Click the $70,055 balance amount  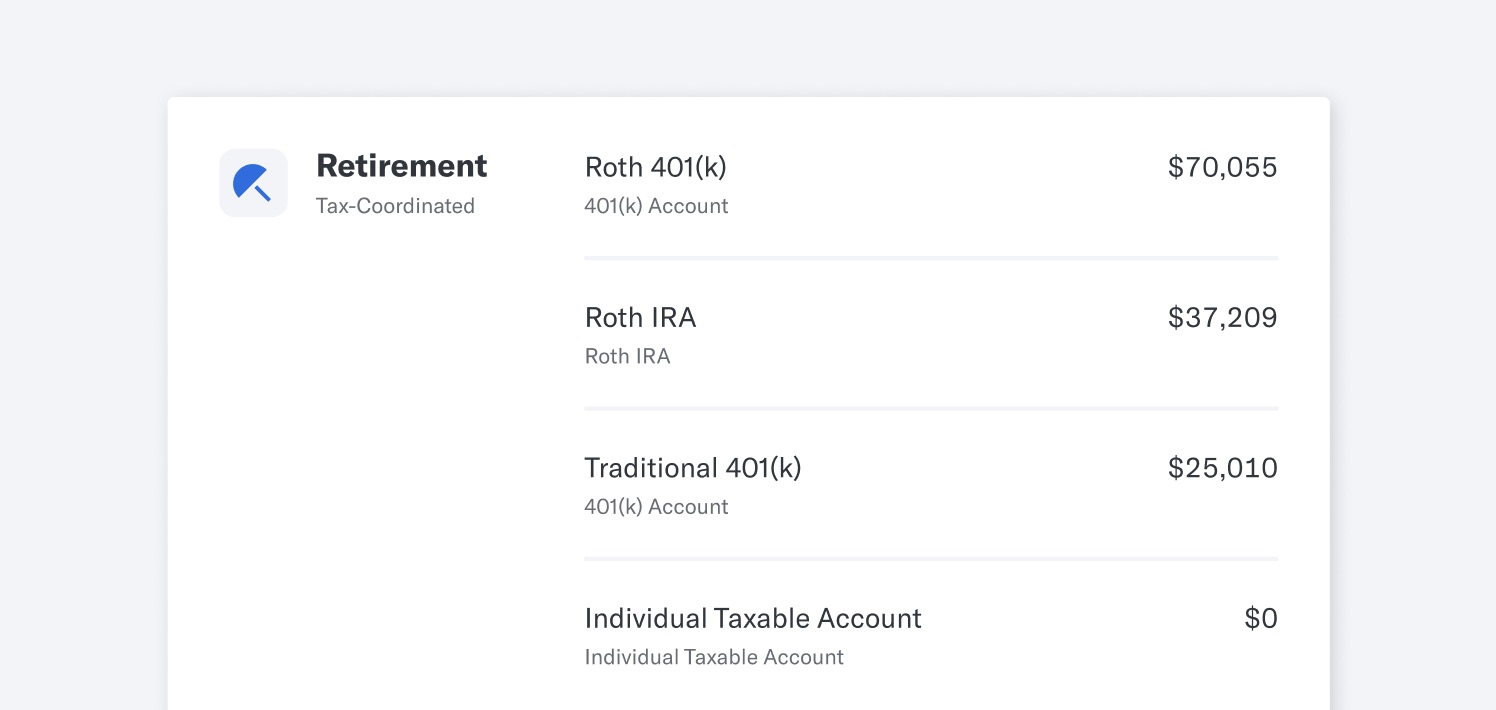tap(1222, 167)
